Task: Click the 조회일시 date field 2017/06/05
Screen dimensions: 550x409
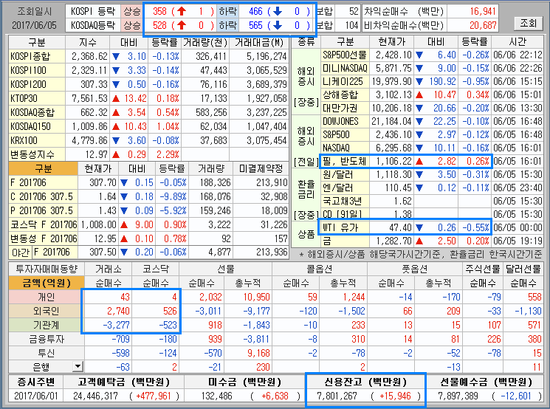Action: tap(34, 25)
